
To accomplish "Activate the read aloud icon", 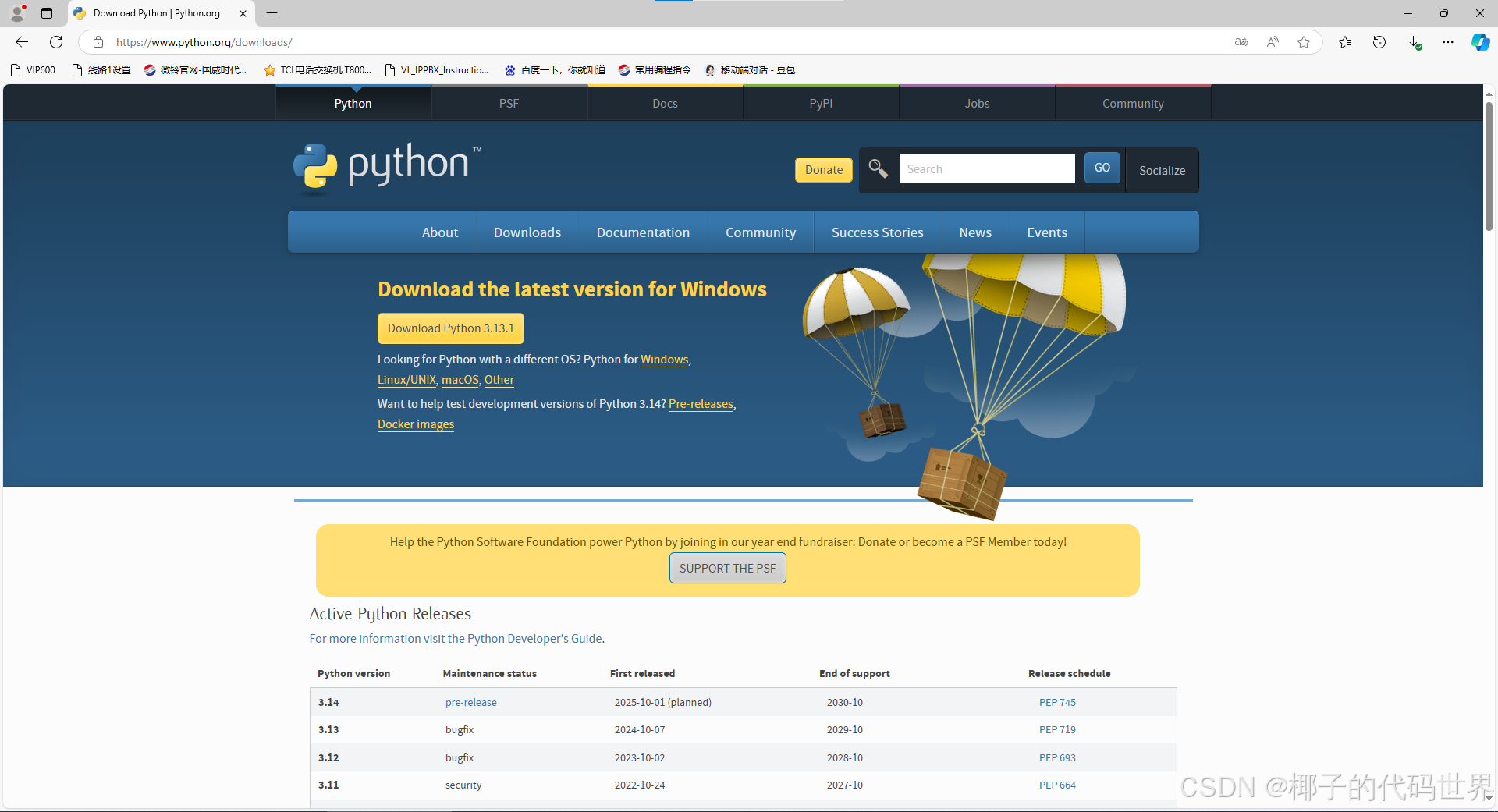I will click(1273, 42).
